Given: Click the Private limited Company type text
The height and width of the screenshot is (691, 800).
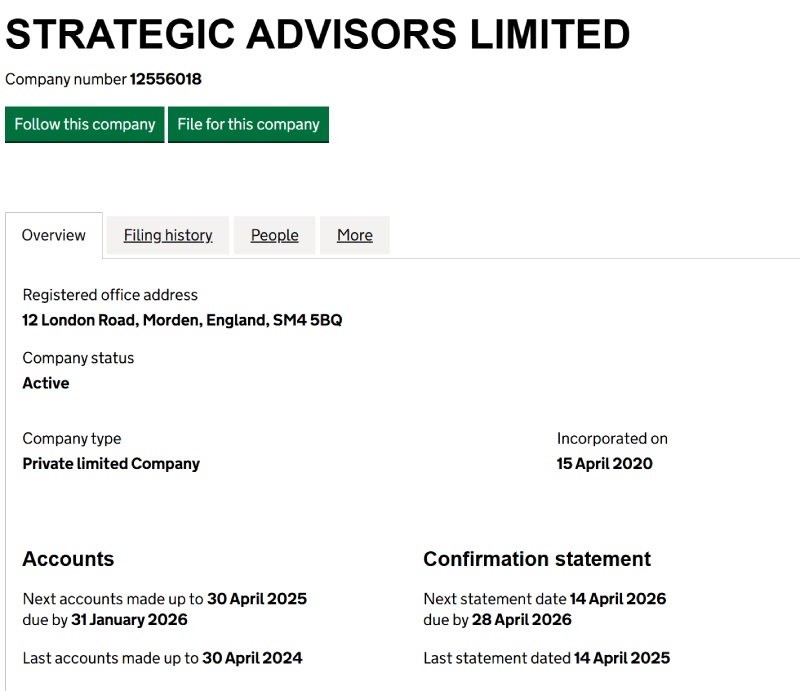Looking at the screenshot, I should tap(111, 463).
